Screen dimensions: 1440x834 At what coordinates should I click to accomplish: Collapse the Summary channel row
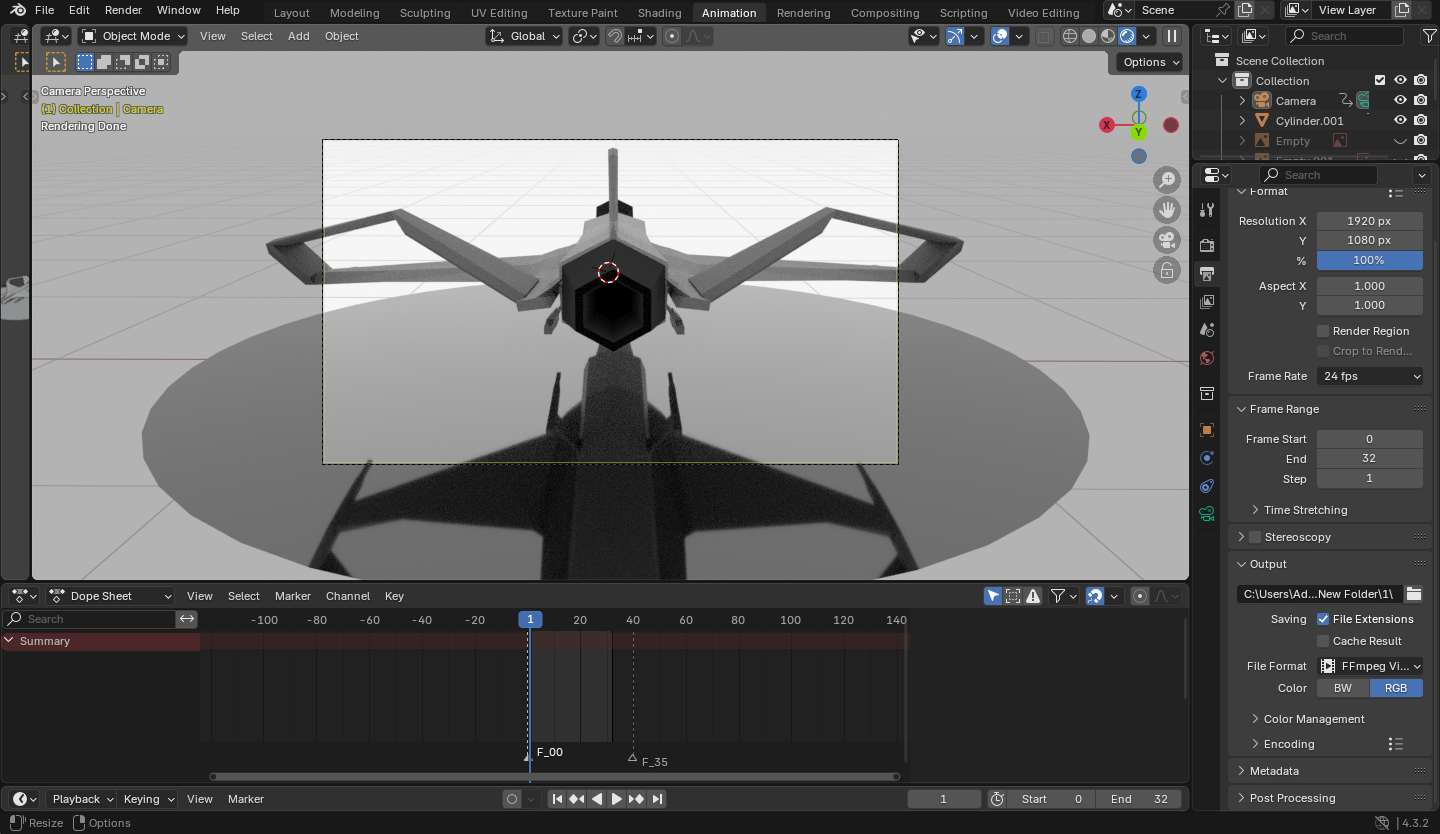(x=9, y=641)
